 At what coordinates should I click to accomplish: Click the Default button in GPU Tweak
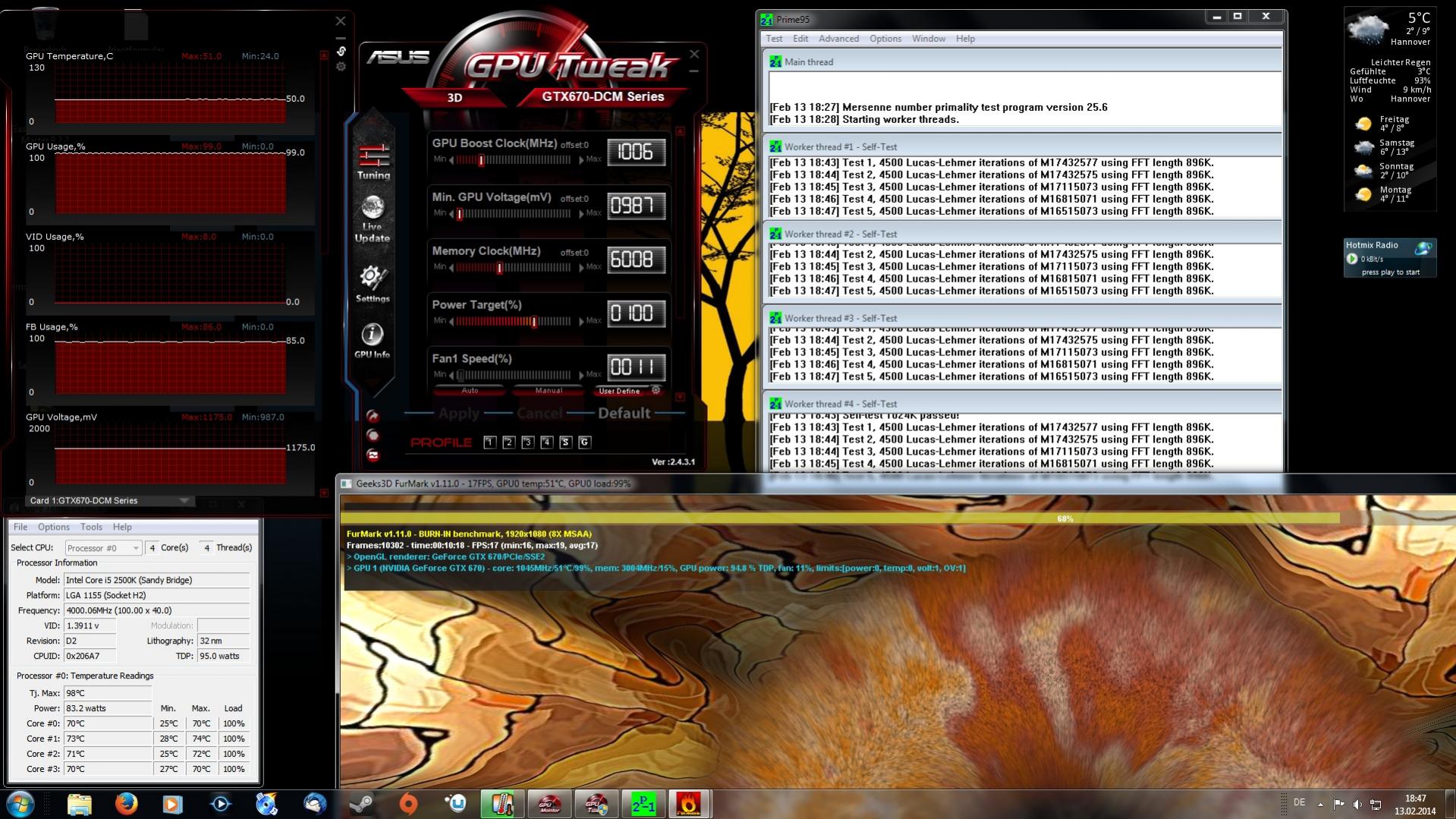click(624, 413)
